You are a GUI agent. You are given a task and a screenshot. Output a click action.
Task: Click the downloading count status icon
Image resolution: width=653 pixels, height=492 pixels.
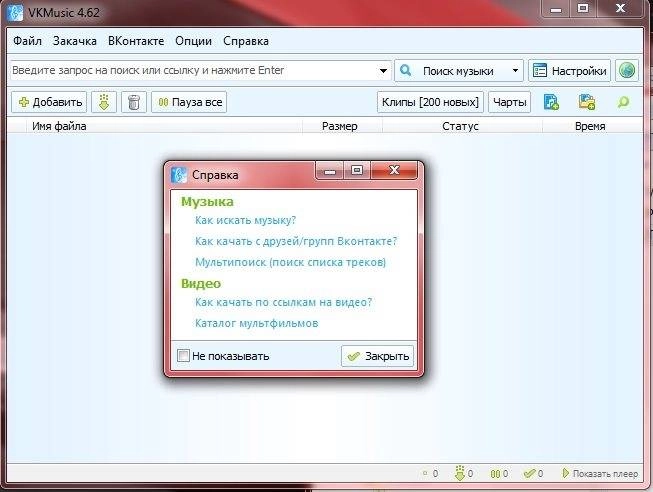(x=459, y=474)
